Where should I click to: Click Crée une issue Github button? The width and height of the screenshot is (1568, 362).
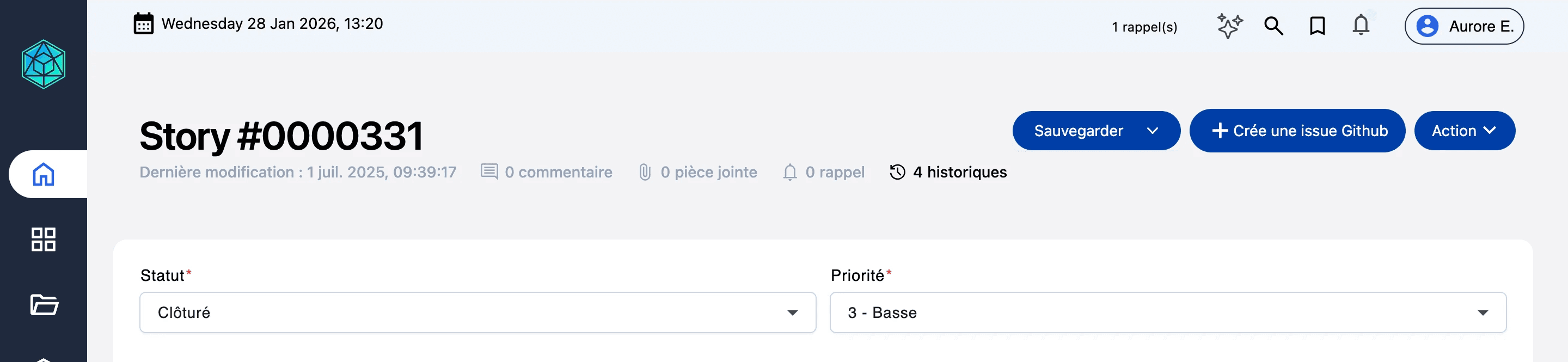tap(1297, 131)
